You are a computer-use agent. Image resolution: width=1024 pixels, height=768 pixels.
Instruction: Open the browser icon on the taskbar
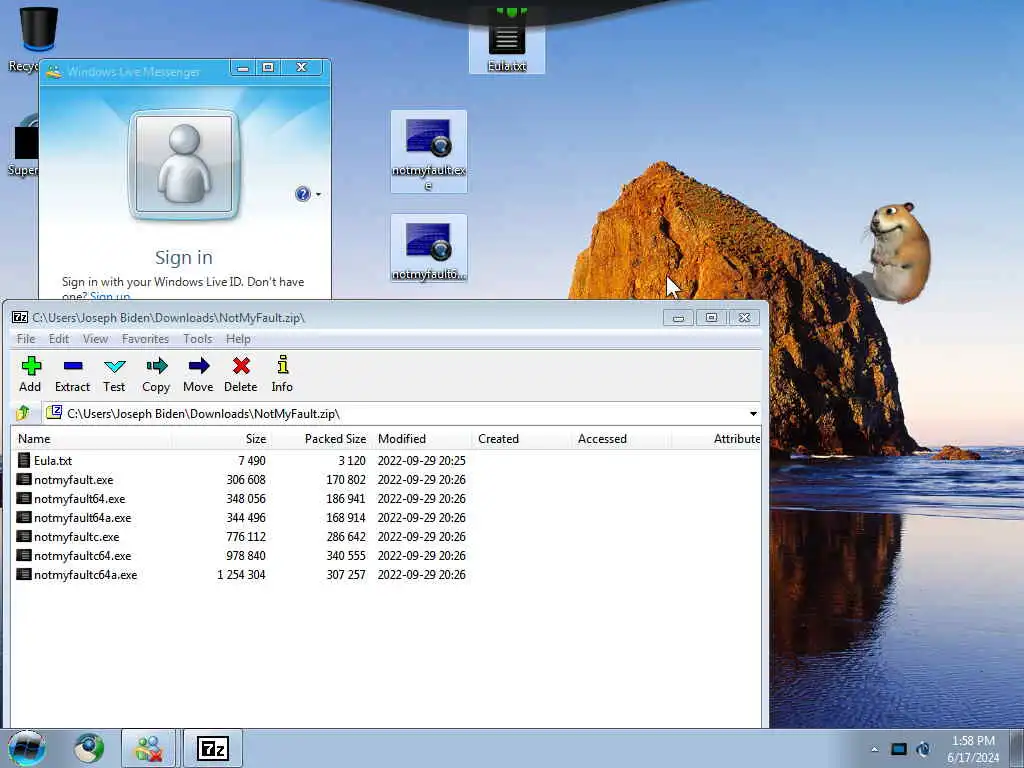pyautogui.click(x=89, y=748)
